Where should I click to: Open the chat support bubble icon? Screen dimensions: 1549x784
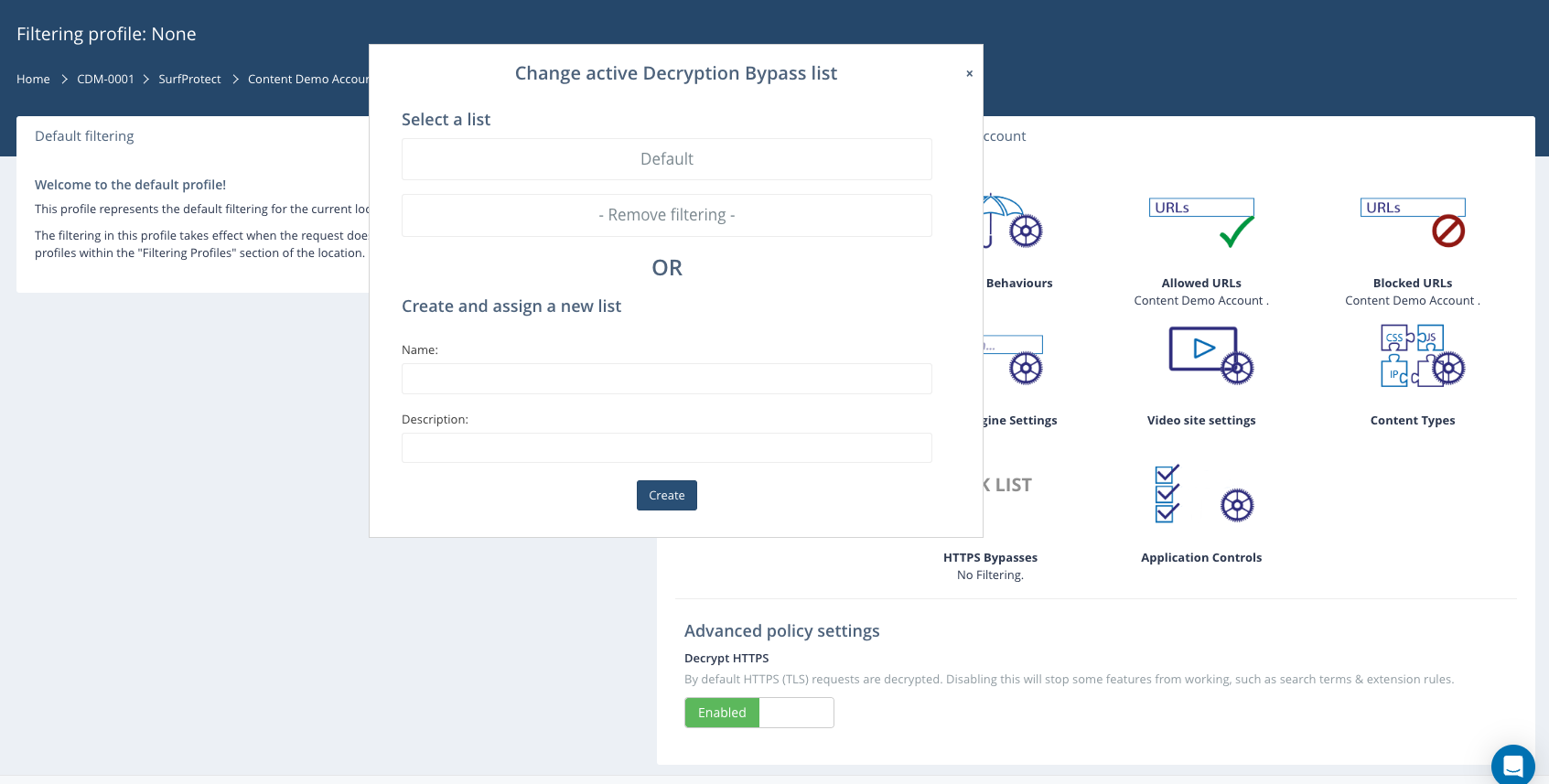pyautogui.click(x=1512, y=765)
